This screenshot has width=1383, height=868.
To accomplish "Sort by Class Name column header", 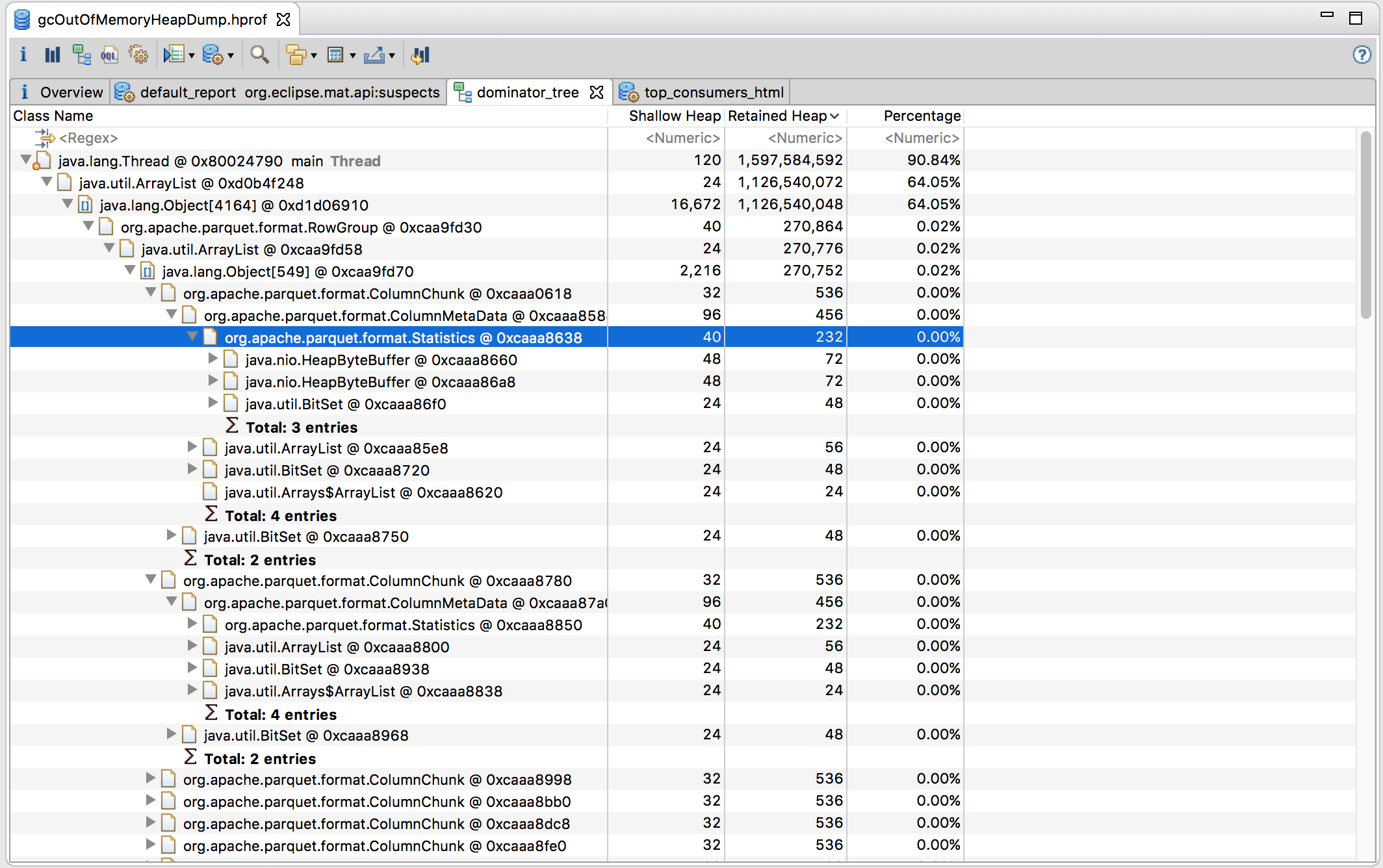I will click(x=309, y=116).
